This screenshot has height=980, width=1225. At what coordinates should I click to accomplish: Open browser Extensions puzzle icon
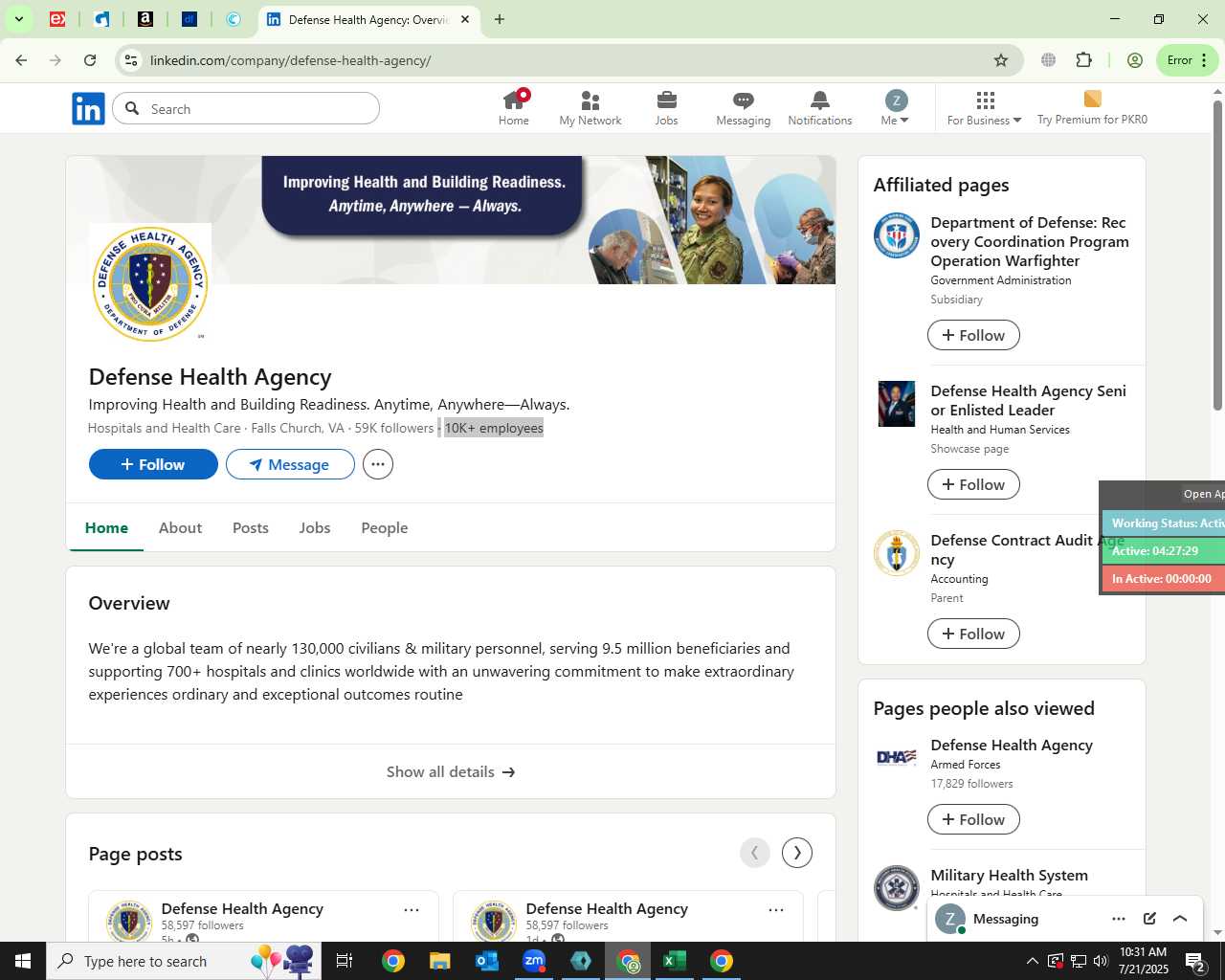[1083, 60]
